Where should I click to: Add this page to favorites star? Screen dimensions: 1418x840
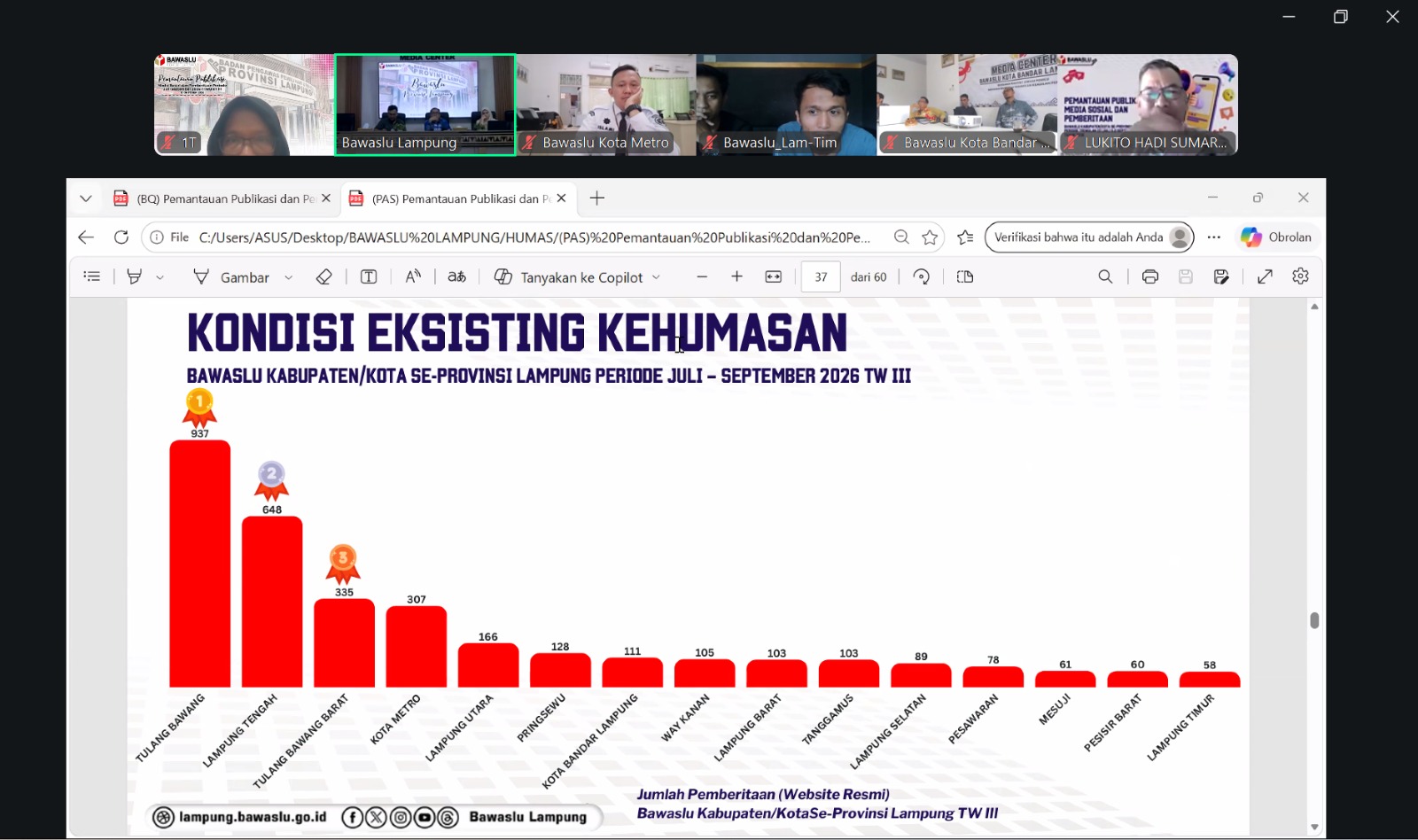[x=930, y=237]
